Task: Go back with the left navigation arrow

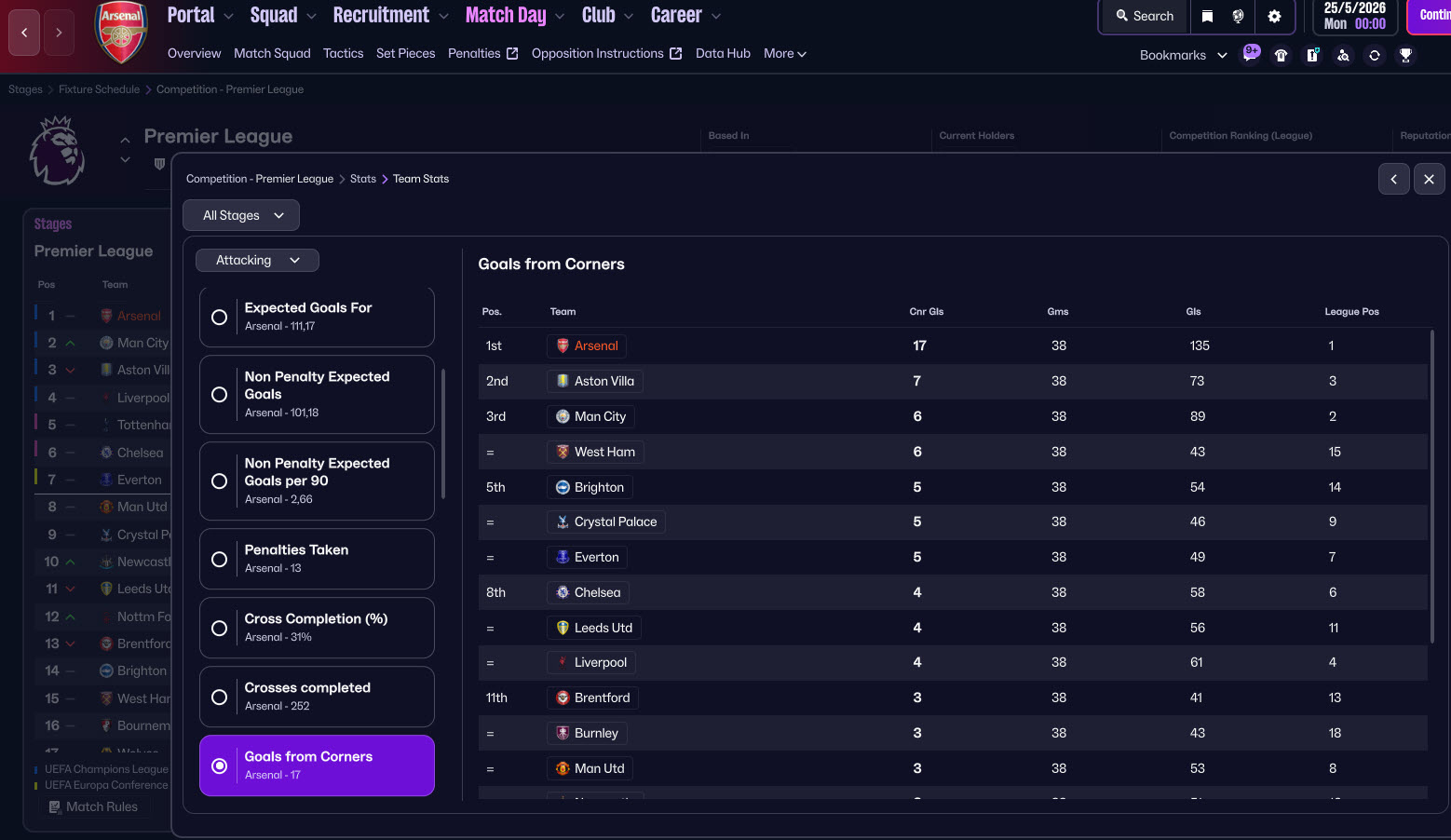Action: (x=24, y=33)
